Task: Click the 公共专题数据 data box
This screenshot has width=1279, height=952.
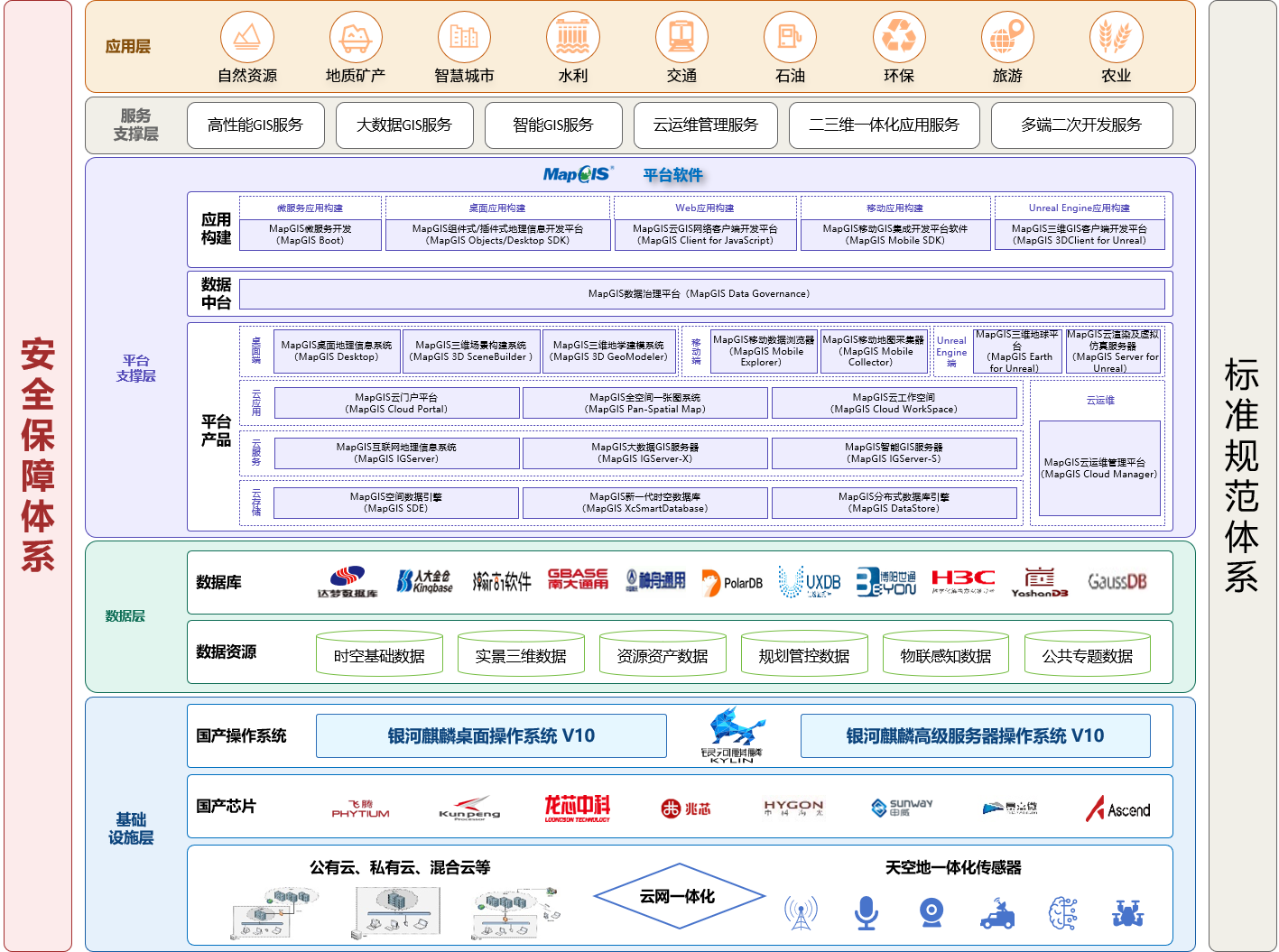Action: 1088,655
